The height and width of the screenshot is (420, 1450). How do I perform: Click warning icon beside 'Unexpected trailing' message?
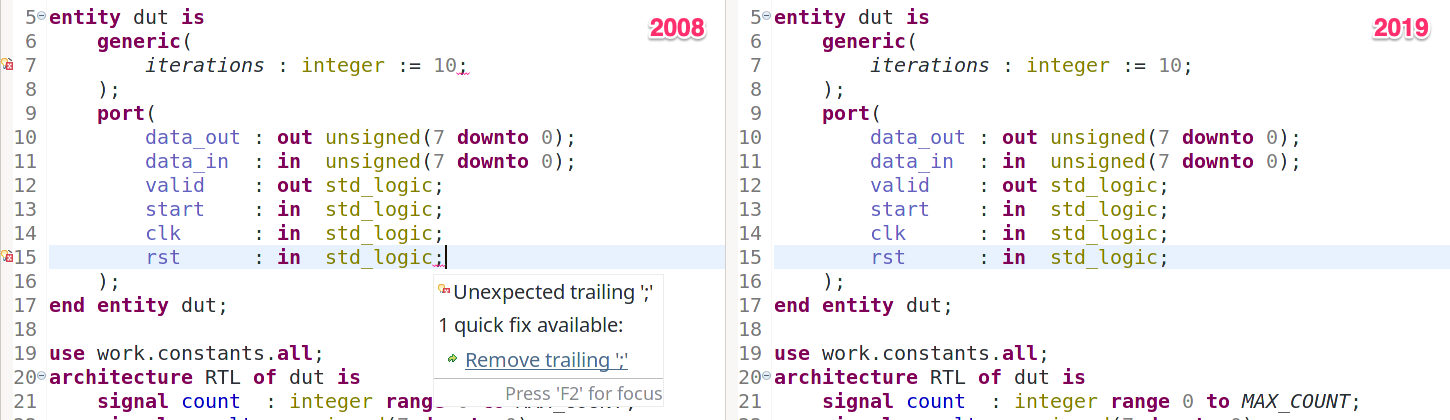444,291
